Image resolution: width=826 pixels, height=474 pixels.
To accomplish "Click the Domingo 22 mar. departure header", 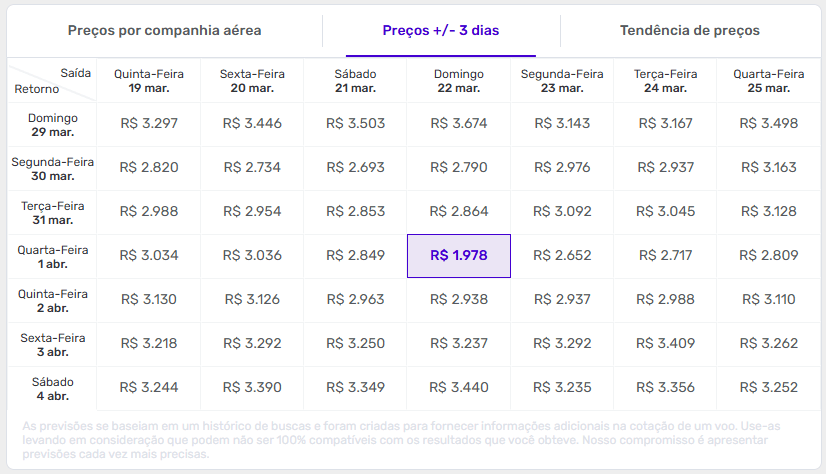I will click(x=459, y=81).
